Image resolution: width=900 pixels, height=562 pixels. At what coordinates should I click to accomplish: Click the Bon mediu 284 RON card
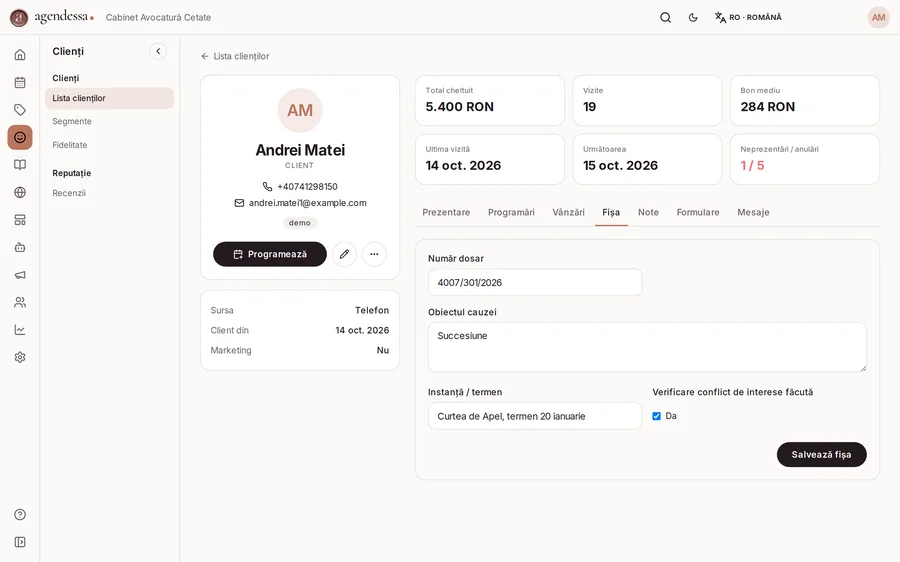coord(805,100)
